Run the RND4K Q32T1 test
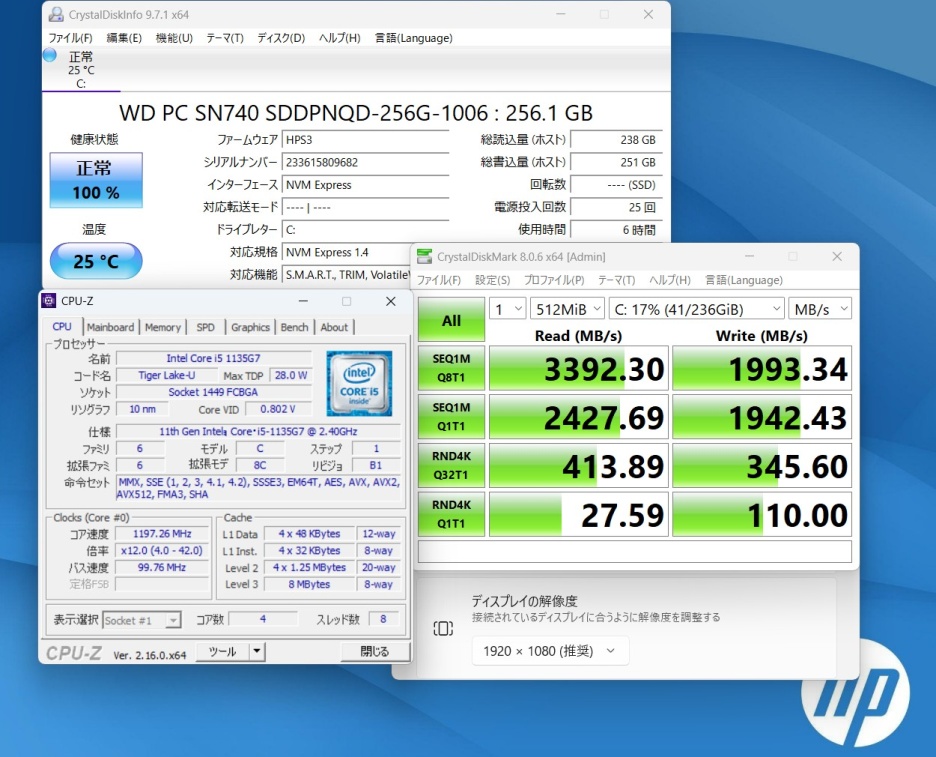The image size is (936, 757). [451, 465]
